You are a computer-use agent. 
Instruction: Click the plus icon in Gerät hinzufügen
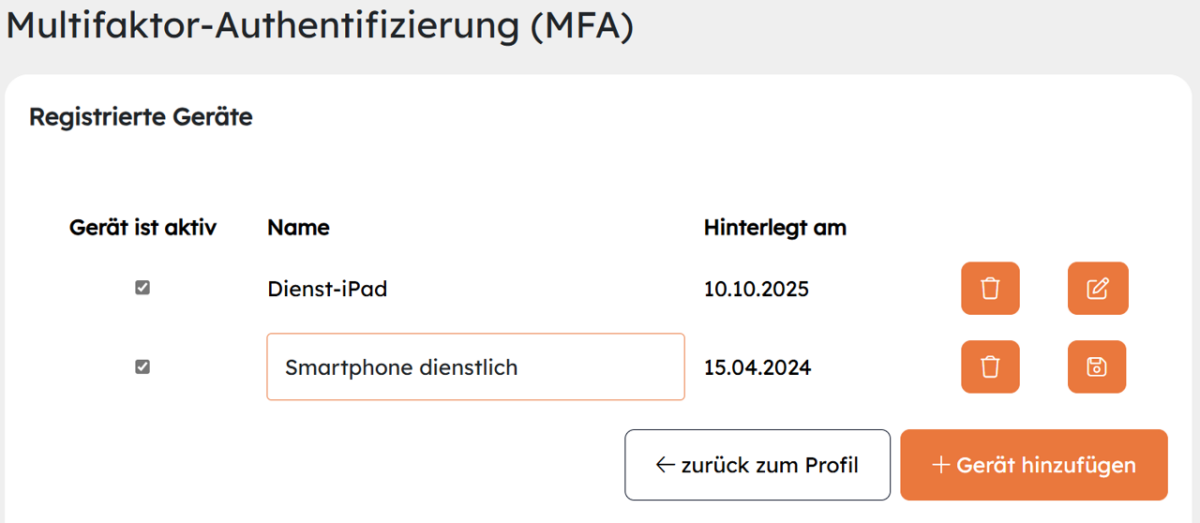[940, 465]
